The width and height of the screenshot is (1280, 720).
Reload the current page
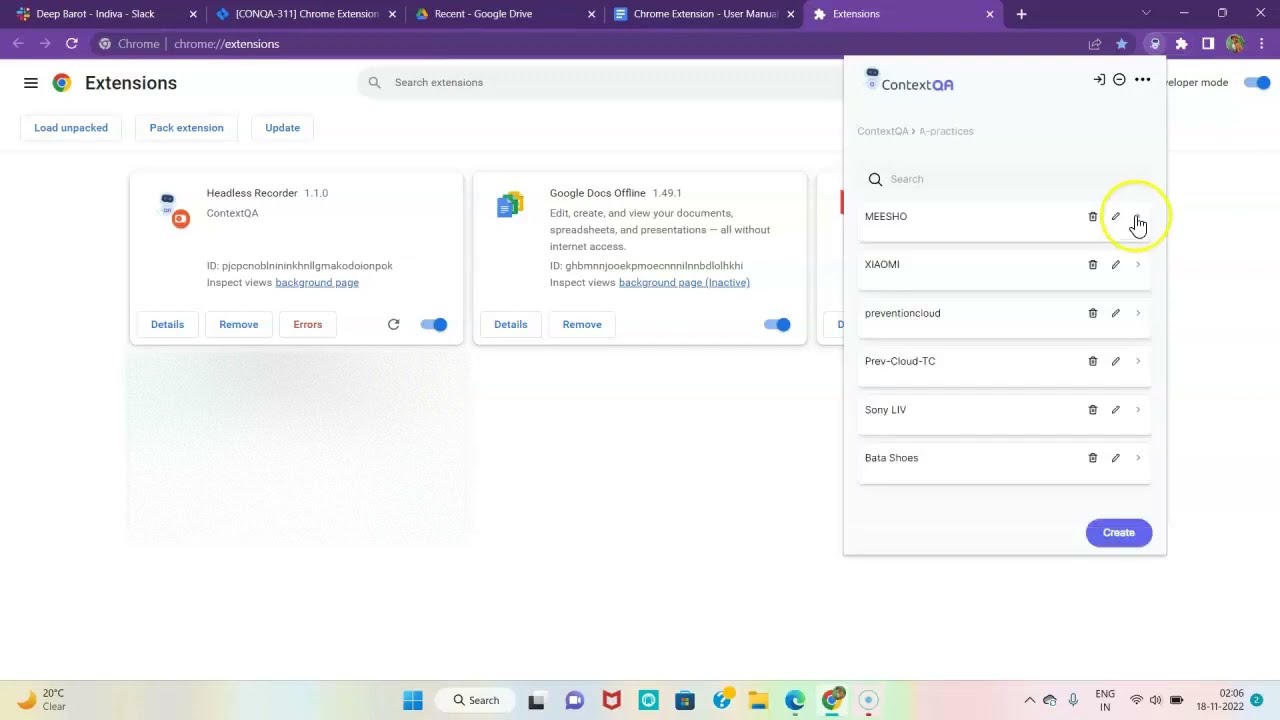click(71, 44)
